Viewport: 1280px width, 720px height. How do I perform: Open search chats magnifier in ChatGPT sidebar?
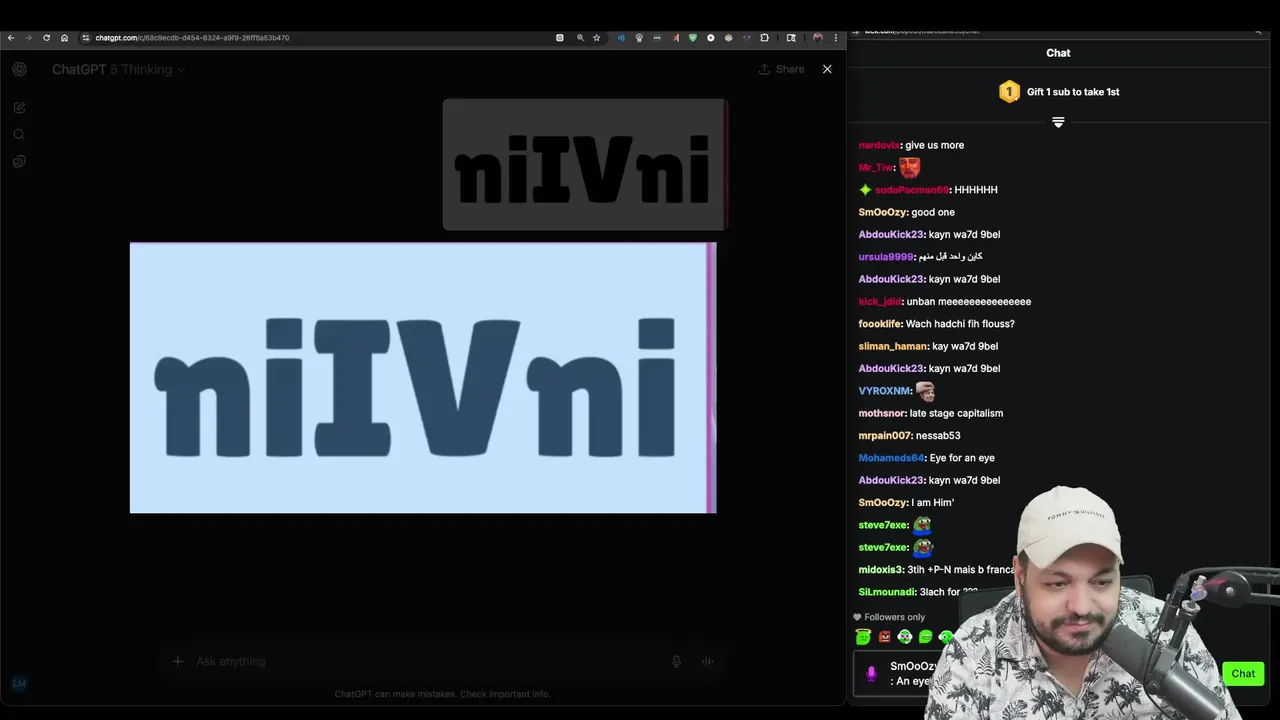(19, 135)
